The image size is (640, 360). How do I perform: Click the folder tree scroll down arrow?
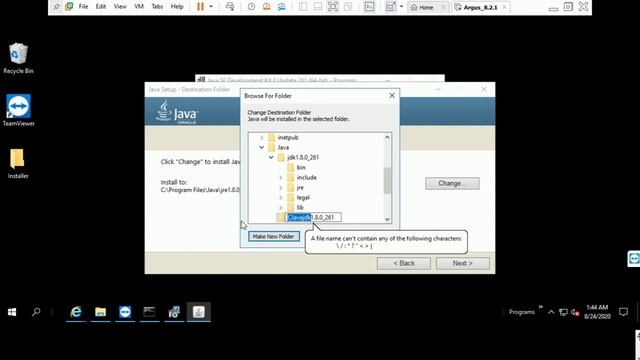(x=387, y=219)
